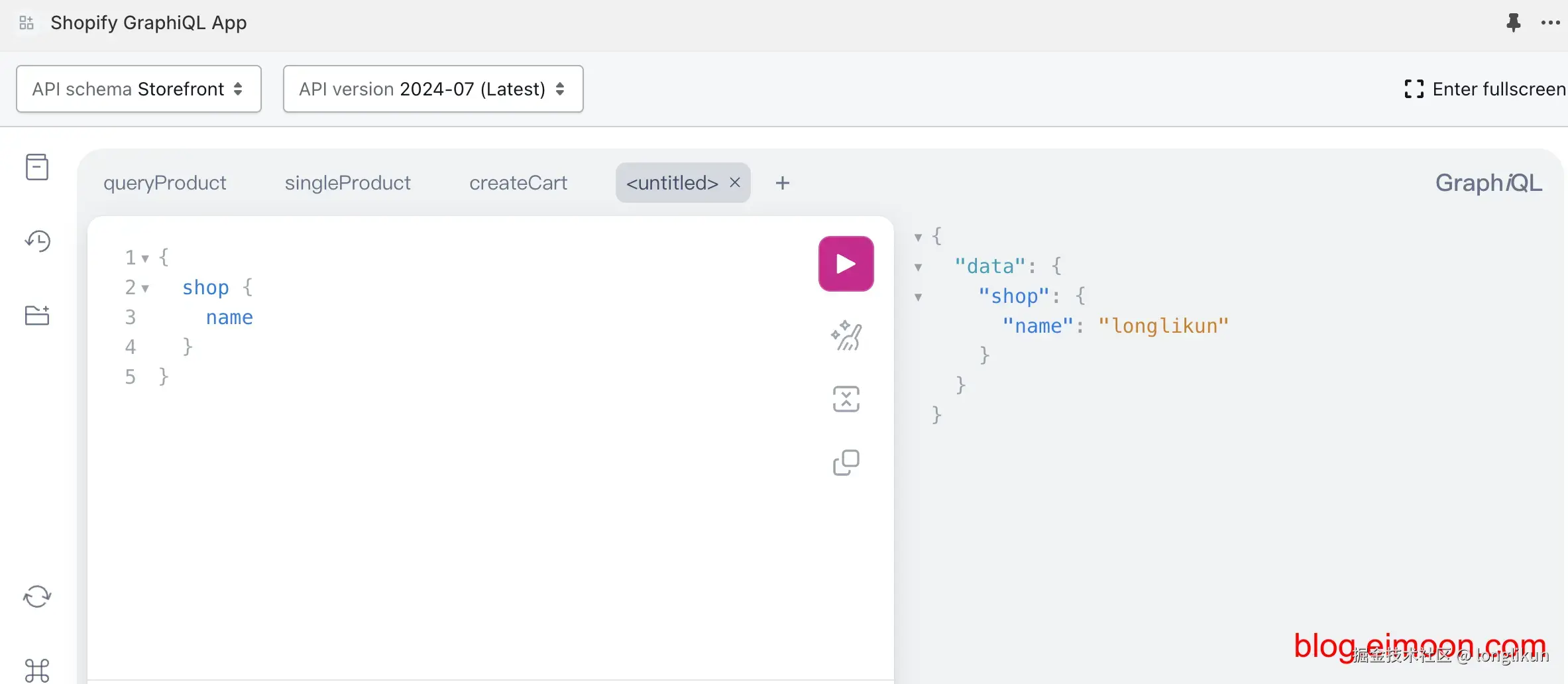
Task: Open the API version 2024-07 dropdown
Action: tap(433, 89)
